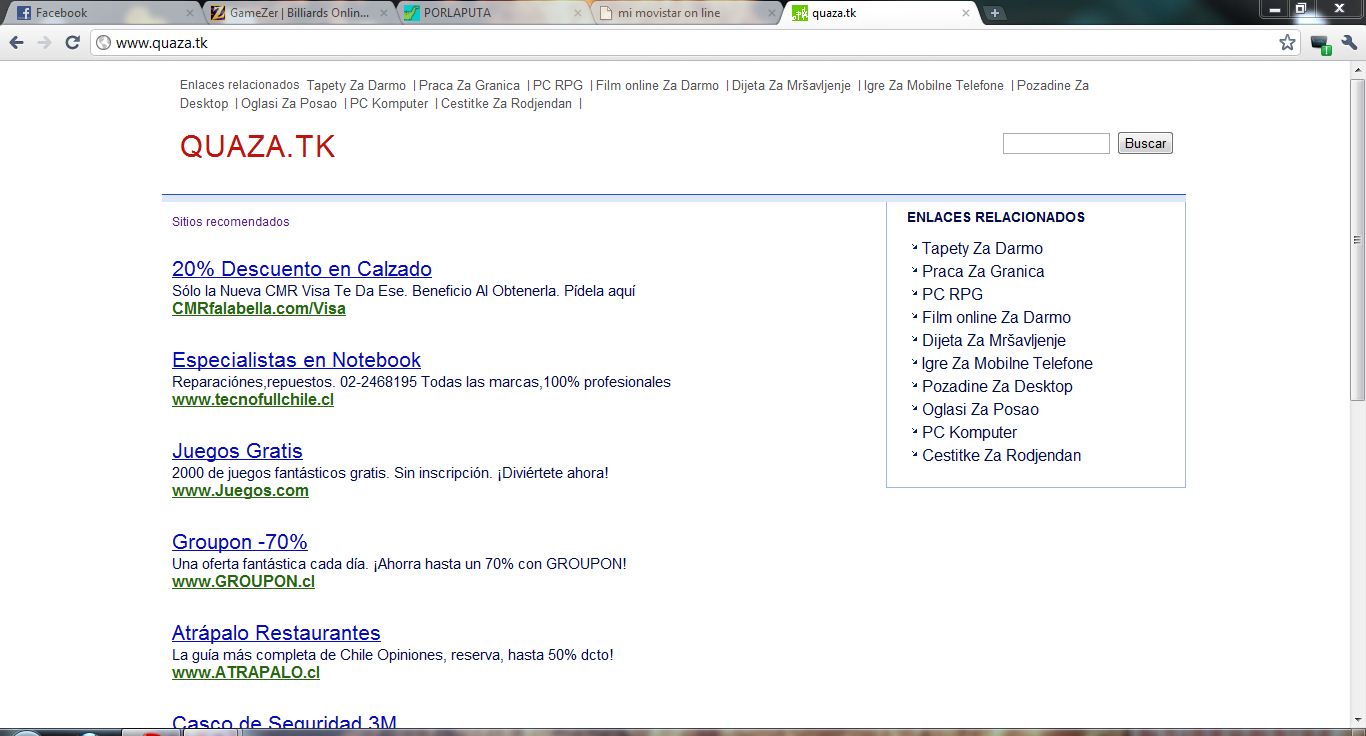Click the ENLACES RELACIONADOS sidebar heading
Screen dimensions: 1366x736
(x=996, y=217)
